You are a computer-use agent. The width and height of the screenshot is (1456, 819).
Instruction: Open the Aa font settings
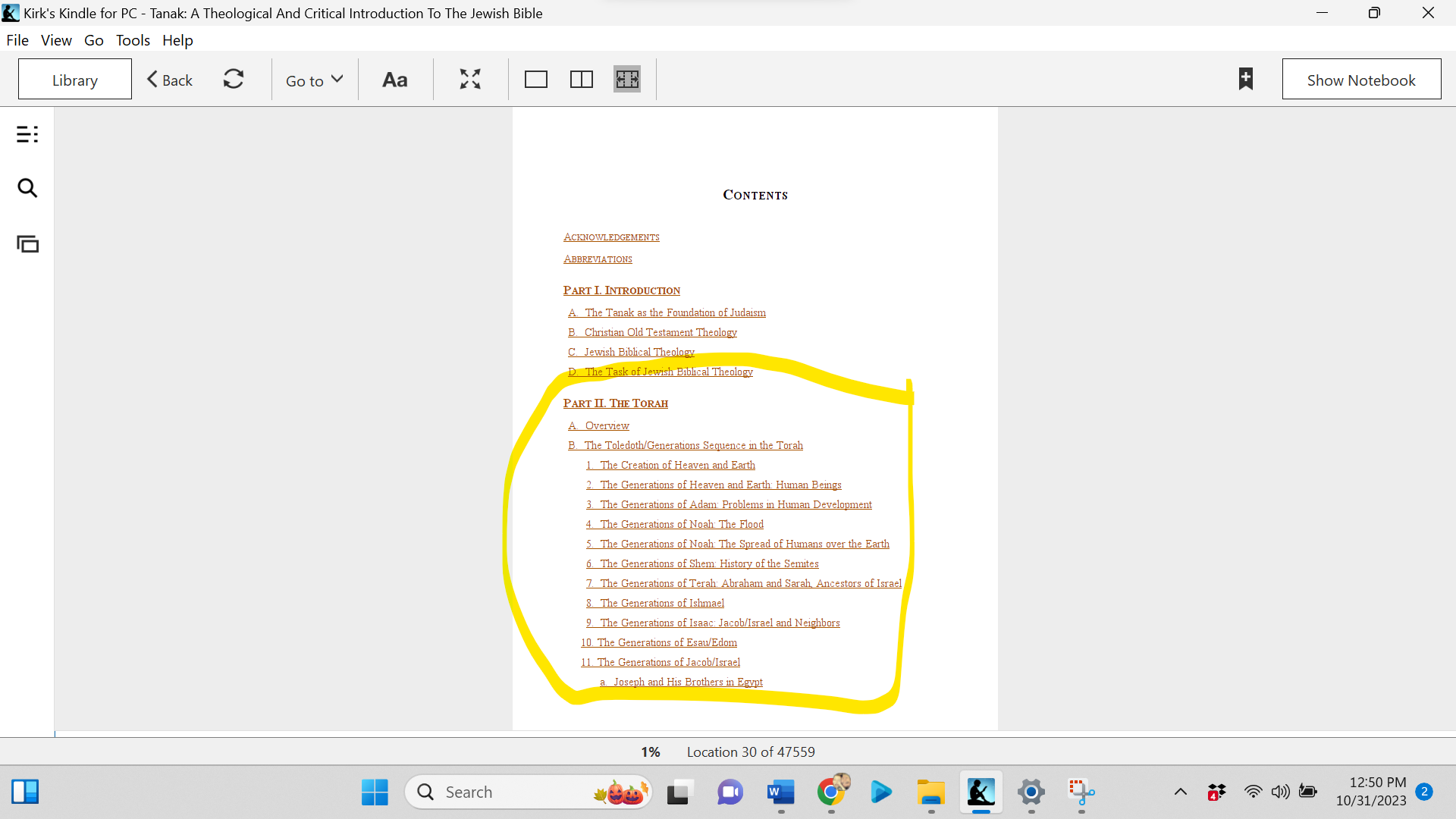tap(394, 80)
